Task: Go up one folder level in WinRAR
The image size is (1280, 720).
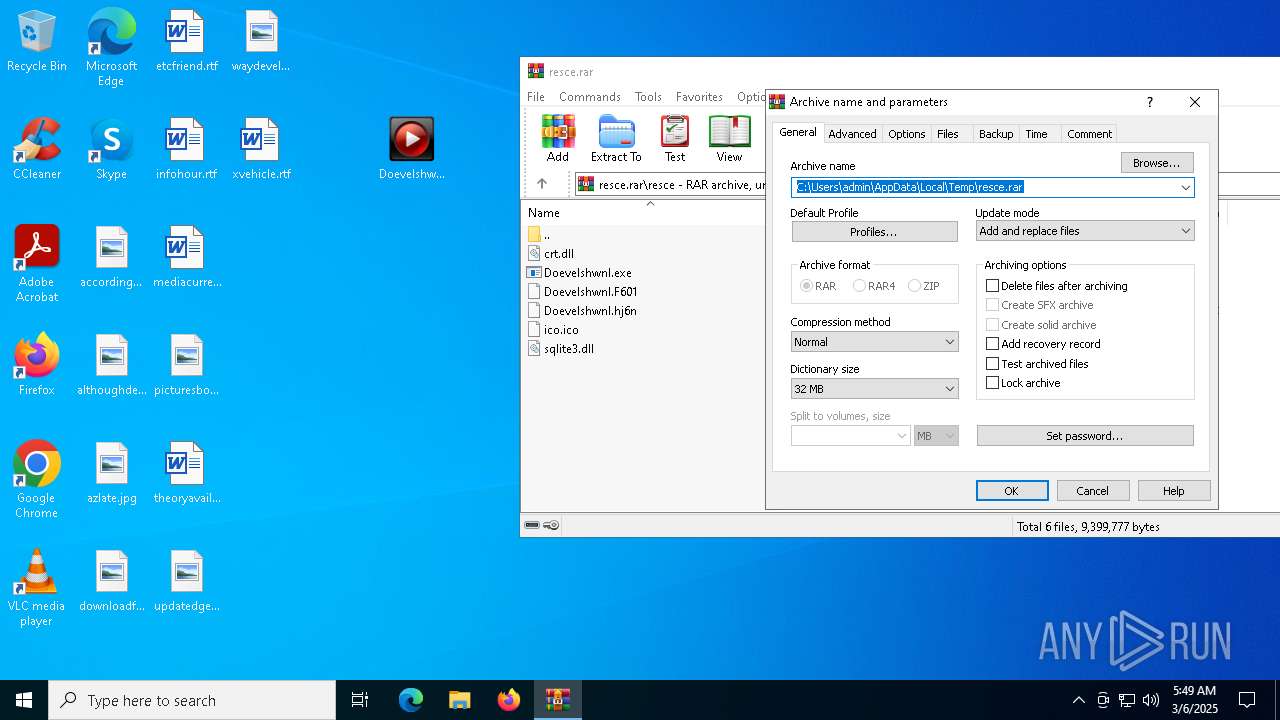Action: point(542,184)
